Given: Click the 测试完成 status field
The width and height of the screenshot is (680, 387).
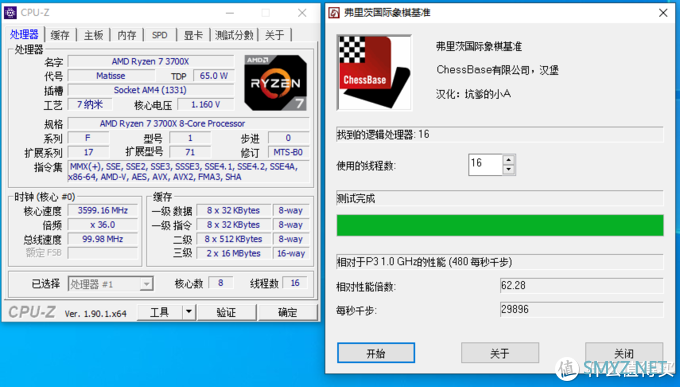Looking at the screenshot, I should pos(500,198).
